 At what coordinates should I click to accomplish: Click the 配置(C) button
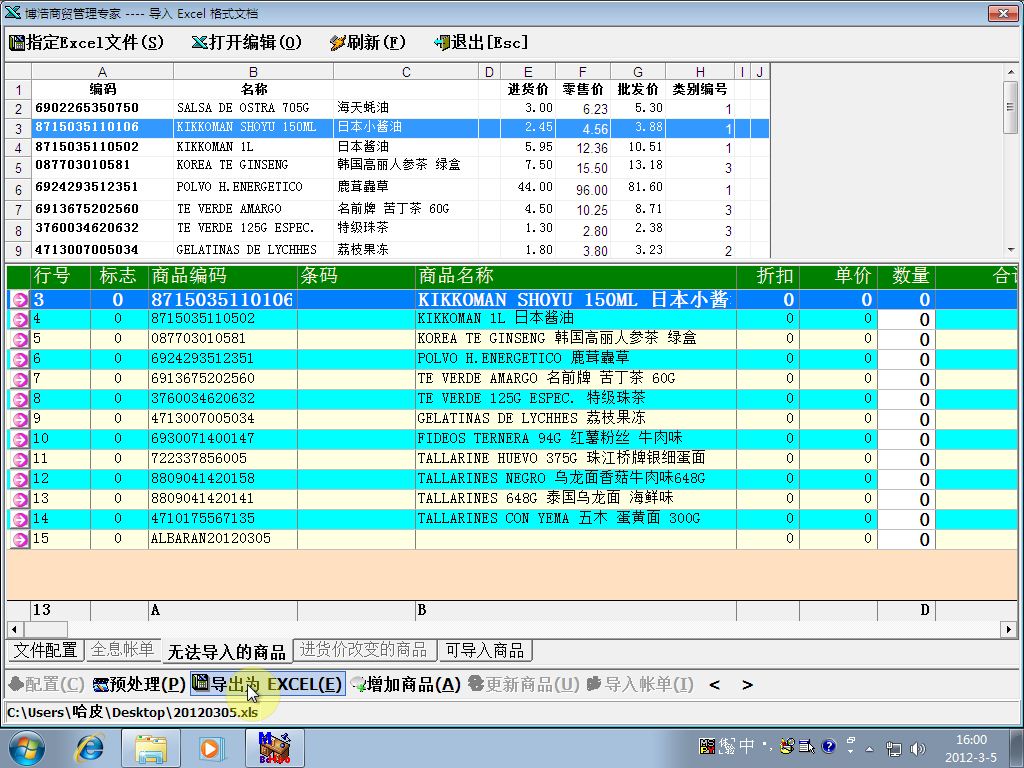click(x=46, y=684)
